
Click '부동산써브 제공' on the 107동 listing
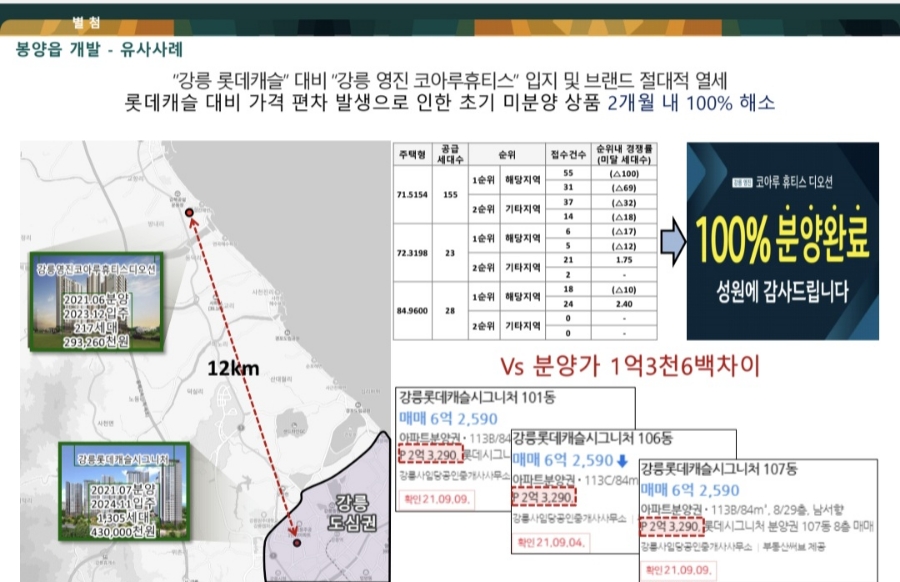[794, 547]
